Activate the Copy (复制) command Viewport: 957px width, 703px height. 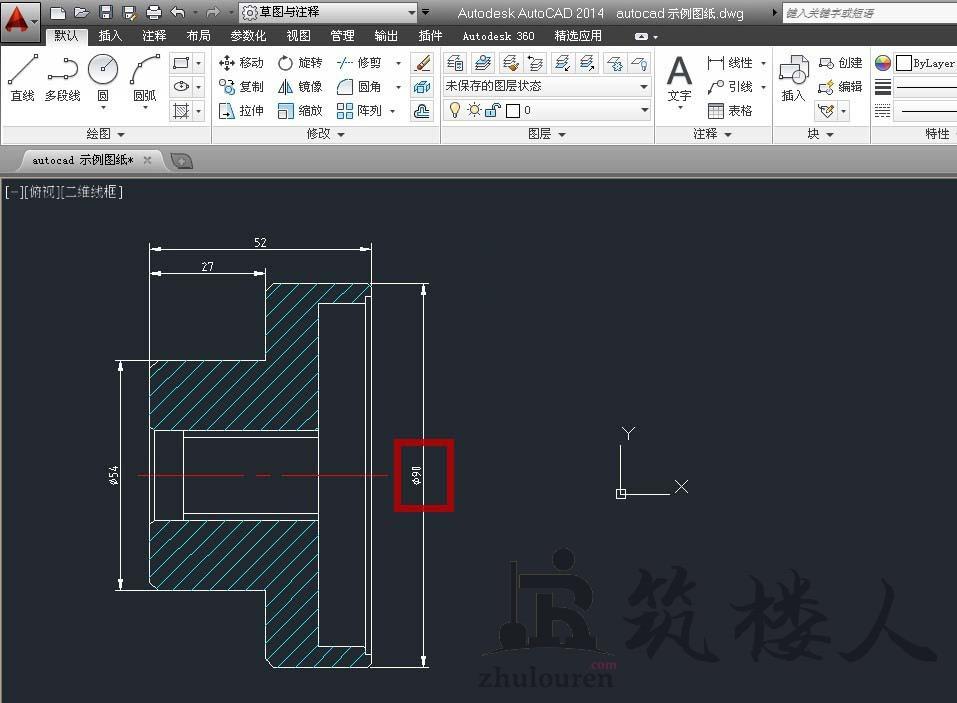click(240, 87)
